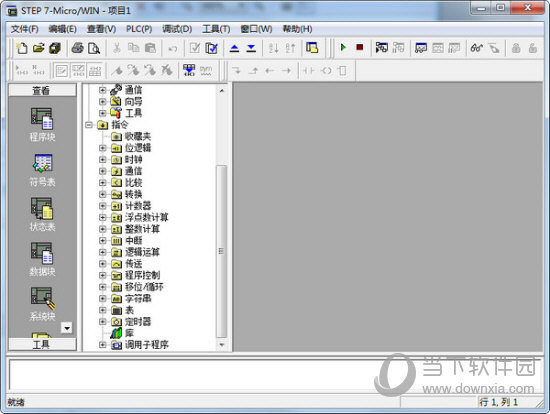550x414 pixels.
Task: Open the 调试(D) menu
Action: click(x=177, y=29)
